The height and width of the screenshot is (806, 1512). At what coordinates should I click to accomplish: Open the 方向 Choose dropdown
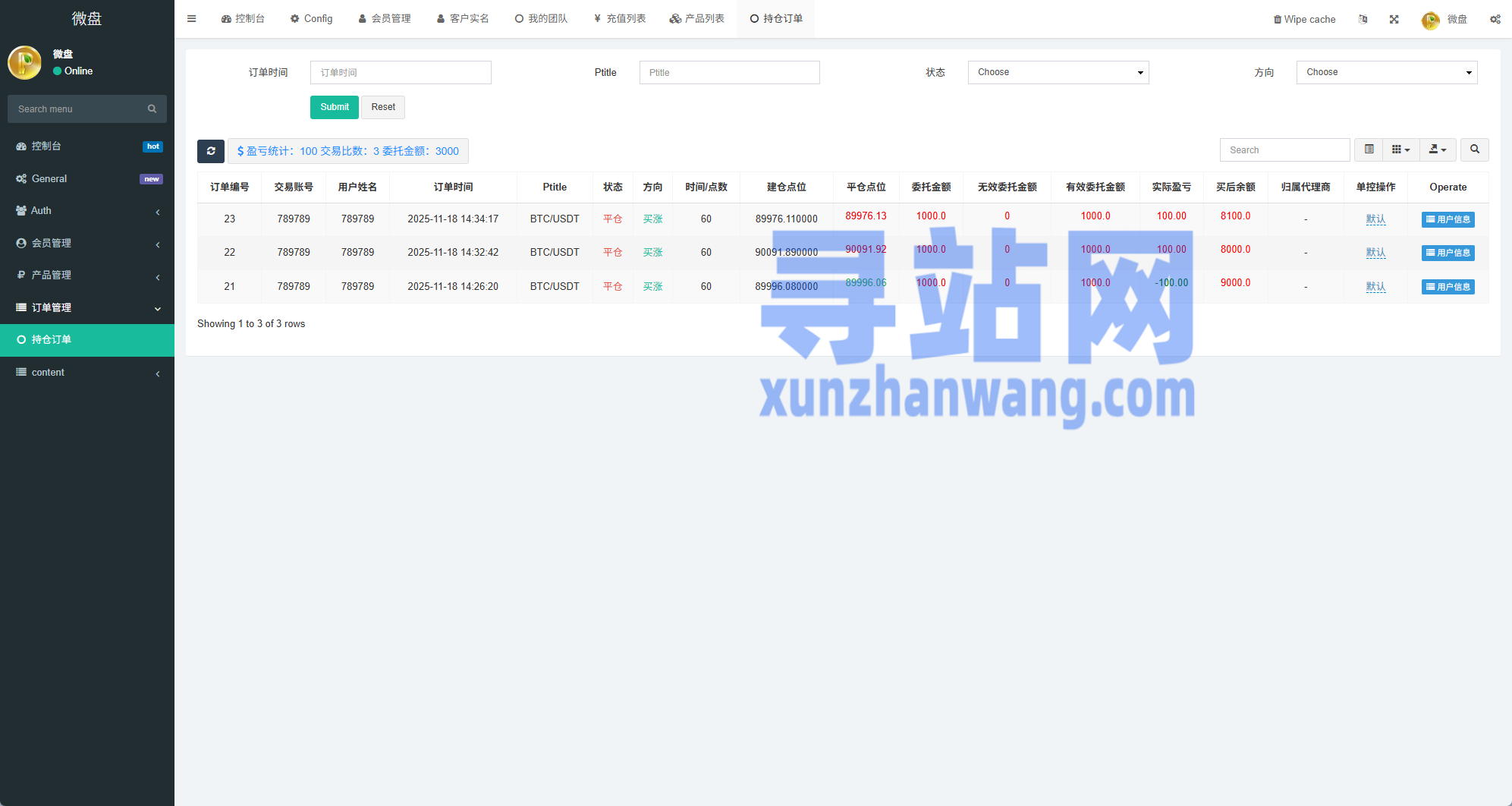coord(1386,72)
